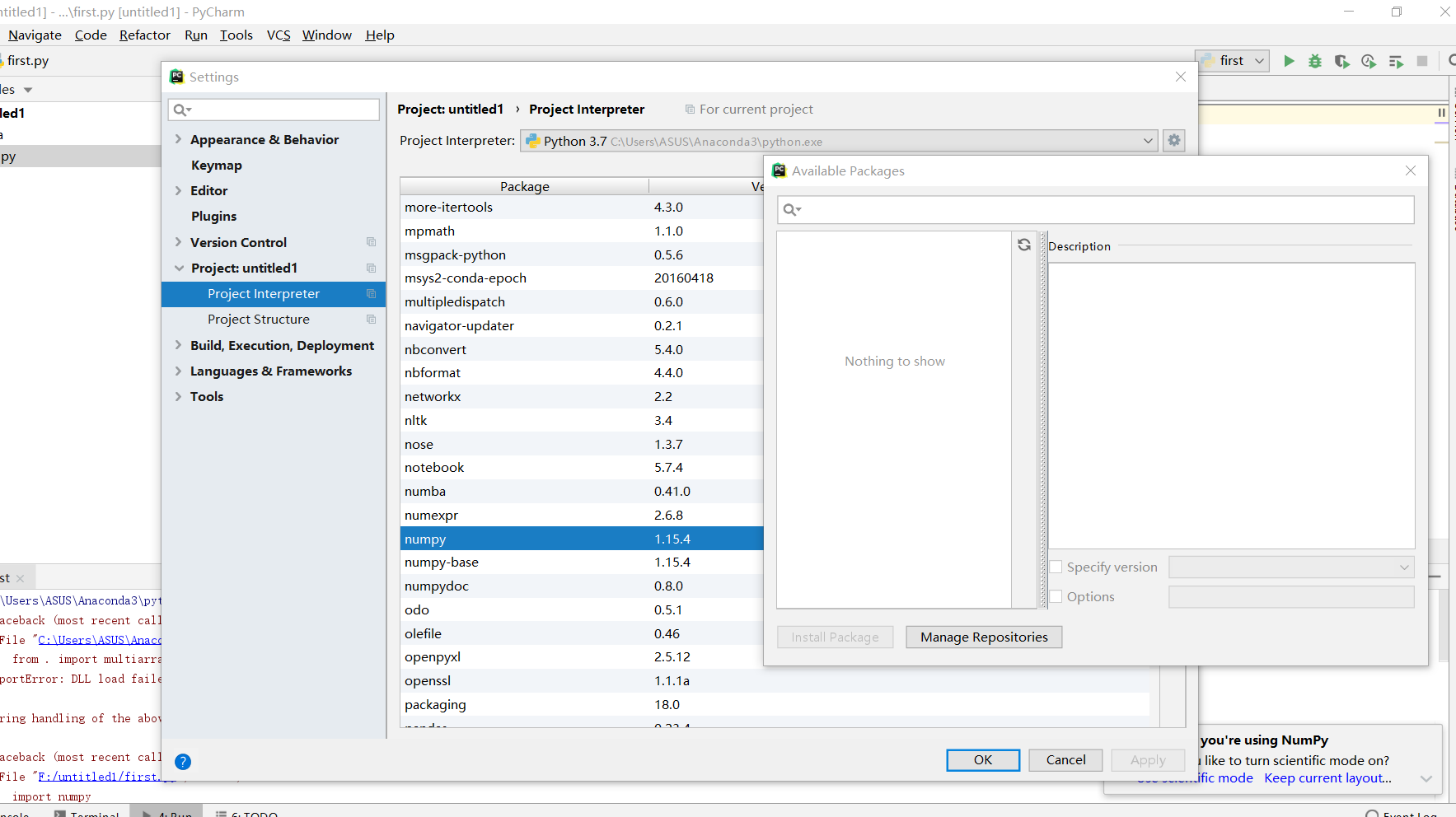Screen dimensions: 1456x817
Task: Collapse the Project: untitled1 section
Action: tap(179, 268)
